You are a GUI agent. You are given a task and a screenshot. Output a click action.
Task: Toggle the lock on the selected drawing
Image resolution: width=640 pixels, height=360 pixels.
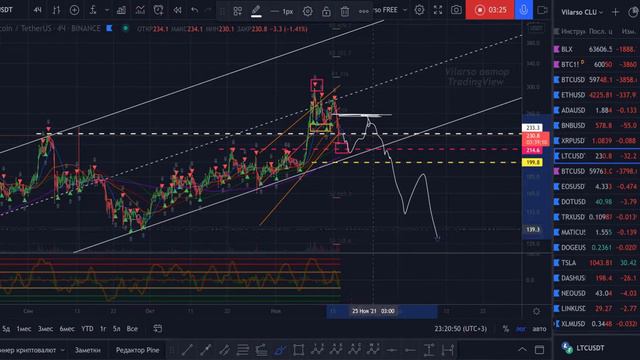pos(326,11)
